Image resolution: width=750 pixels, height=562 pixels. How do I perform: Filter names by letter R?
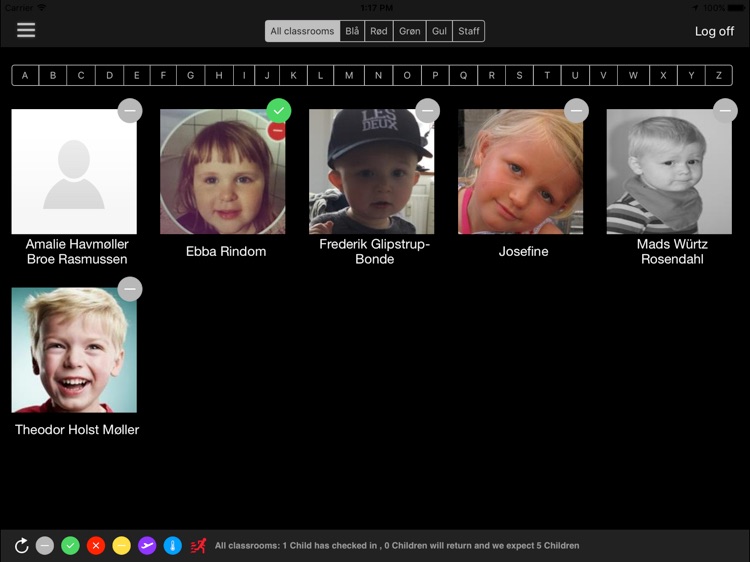pos(491,76)
